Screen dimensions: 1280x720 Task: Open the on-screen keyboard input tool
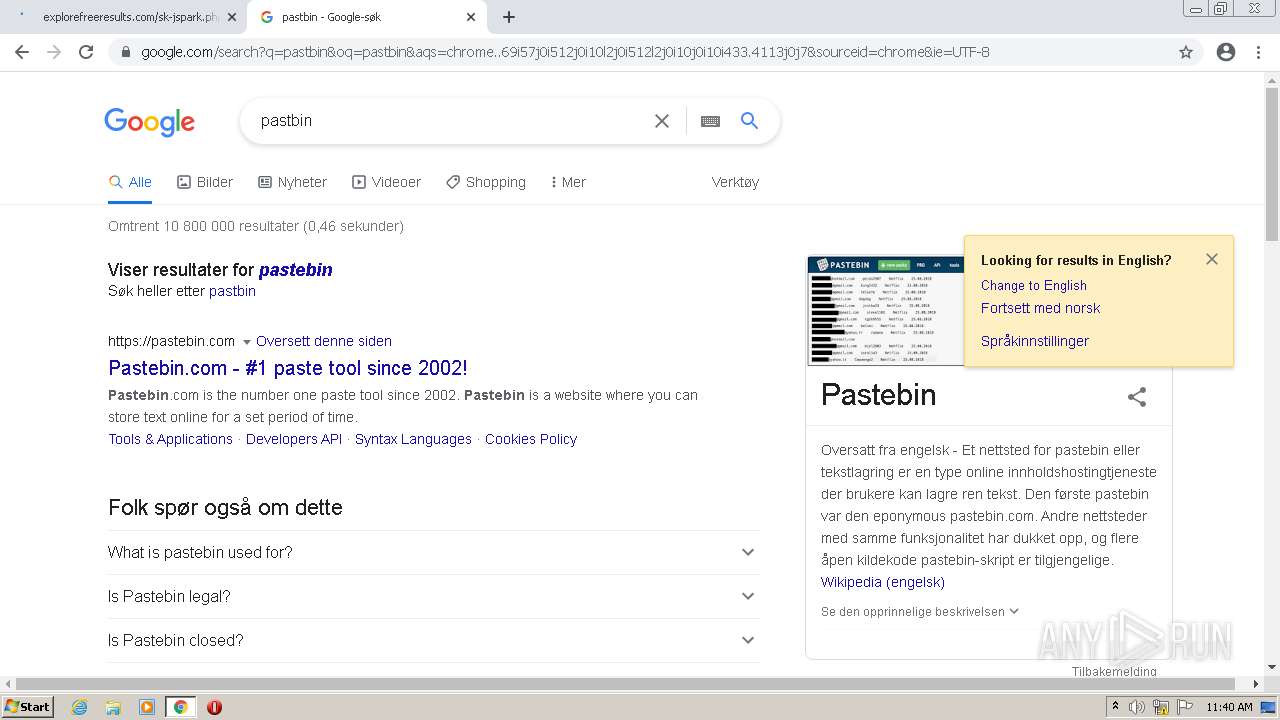click(x=710, y=121)
